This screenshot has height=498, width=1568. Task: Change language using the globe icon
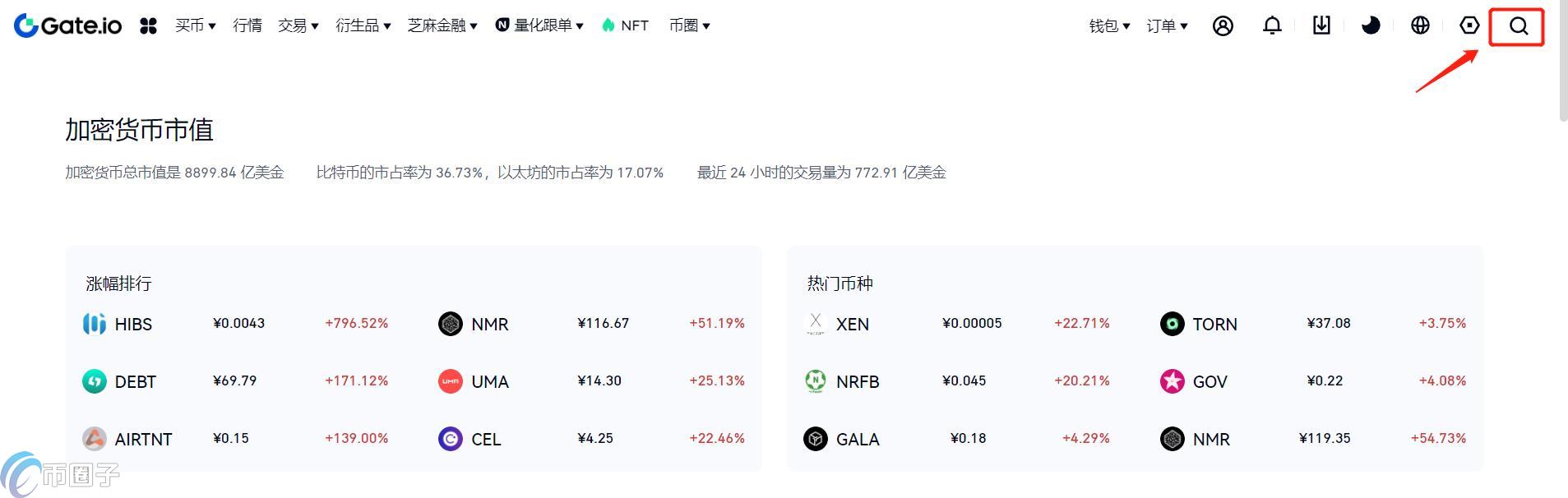coord(1420,25)
